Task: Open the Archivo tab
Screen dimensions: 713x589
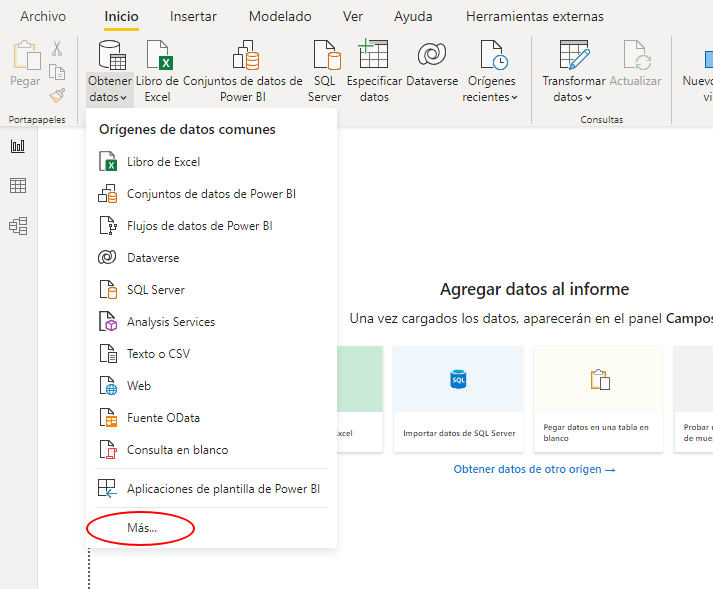Action: coord(43,16)
